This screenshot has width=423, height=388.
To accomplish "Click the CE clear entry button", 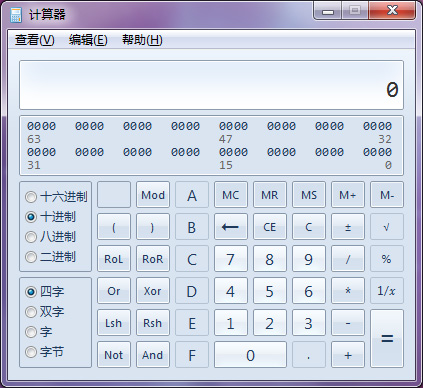I will pyautogui.click(x=270, y=227).
